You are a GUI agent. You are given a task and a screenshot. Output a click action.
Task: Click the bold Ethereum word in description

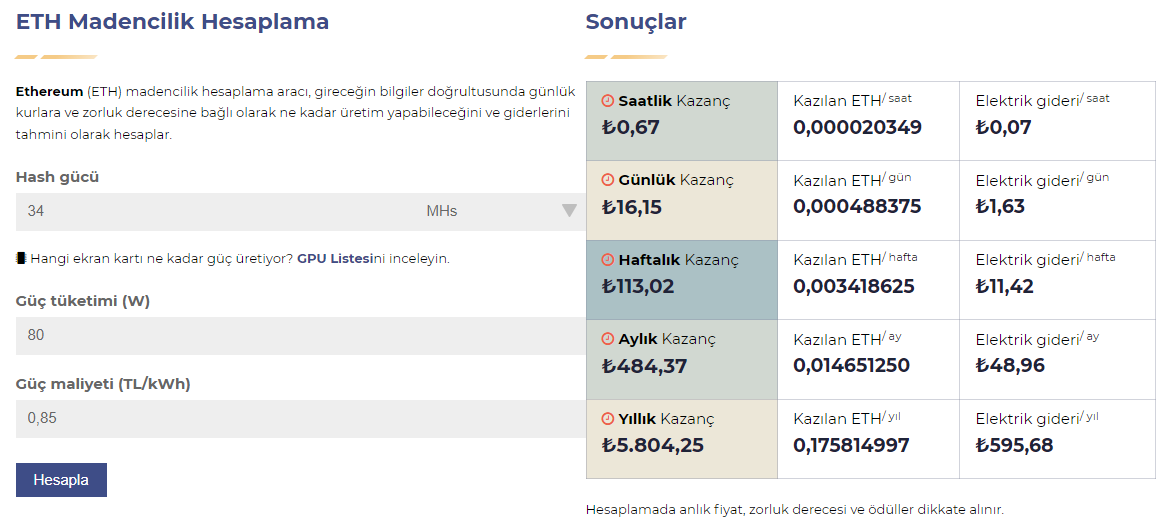point(49,91)
